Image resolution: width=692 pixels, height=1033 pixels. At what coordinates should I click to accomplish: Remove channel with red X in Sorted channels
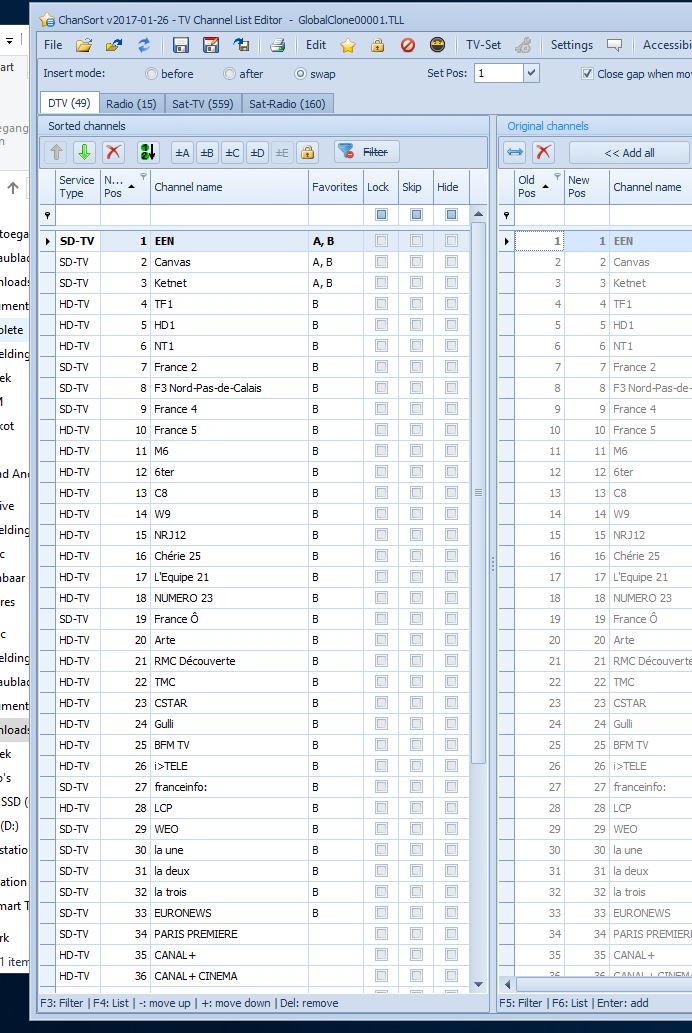pyautogui.click(x=113, y=152)
